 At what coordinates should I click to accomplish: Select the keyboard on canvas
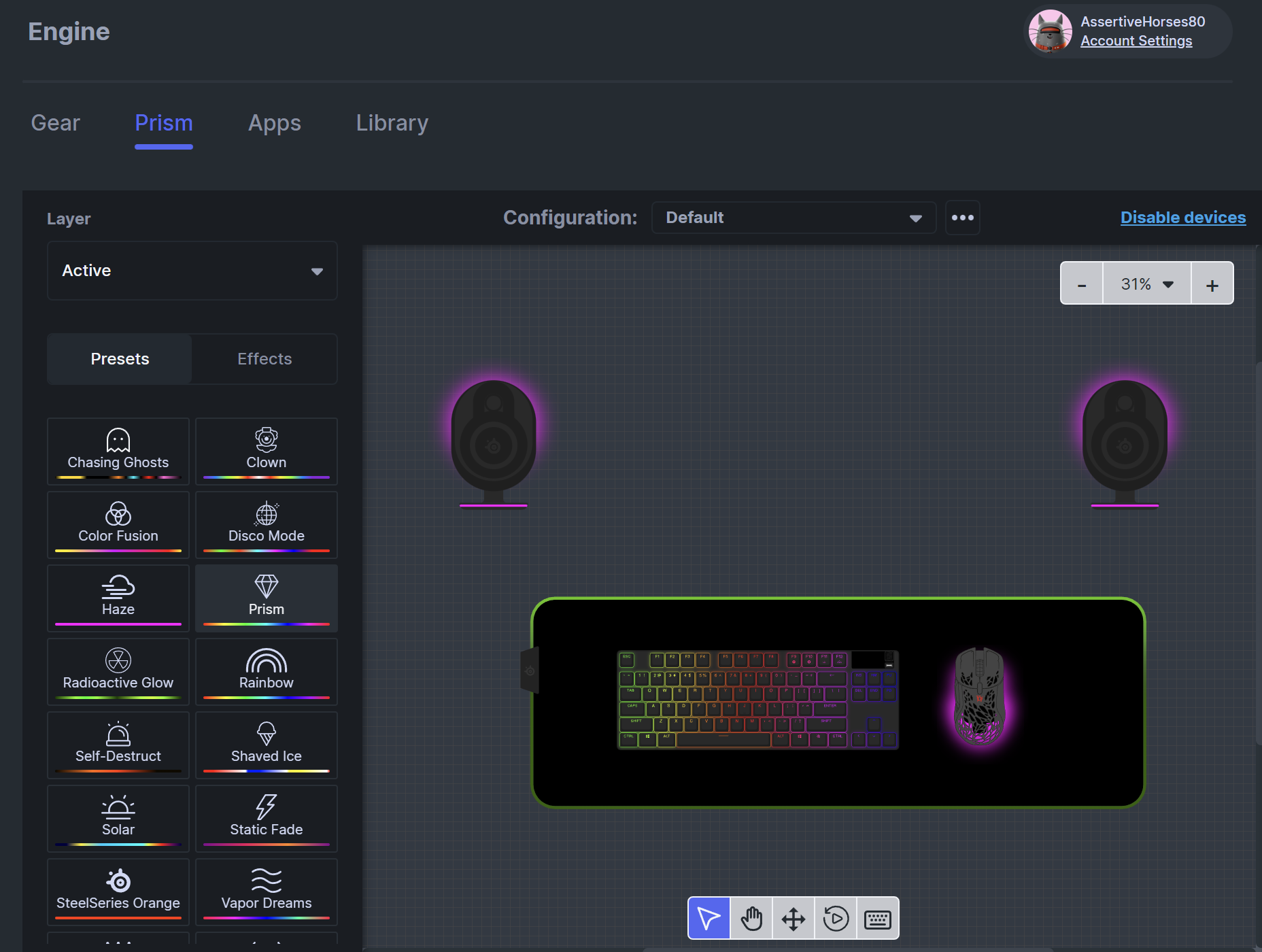coord(757,700)
